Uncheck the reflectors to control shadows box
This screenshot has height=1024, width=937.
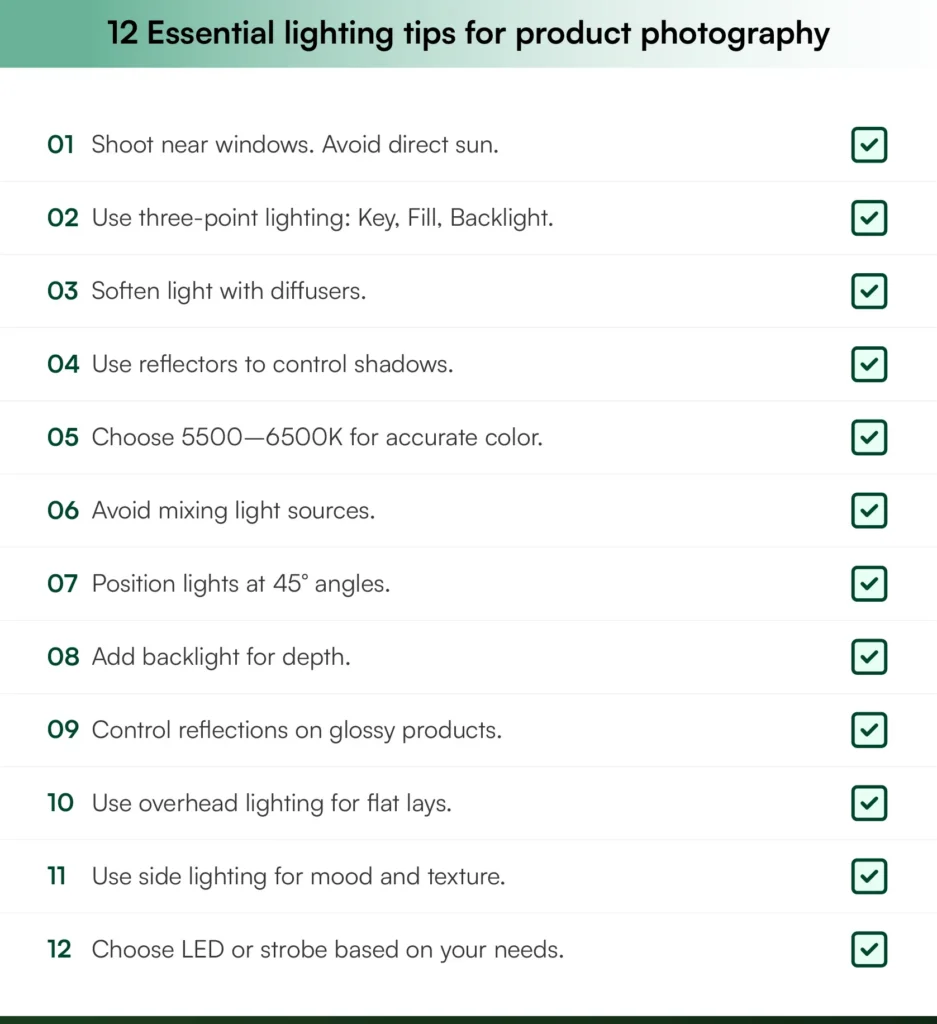coord(869,364)
